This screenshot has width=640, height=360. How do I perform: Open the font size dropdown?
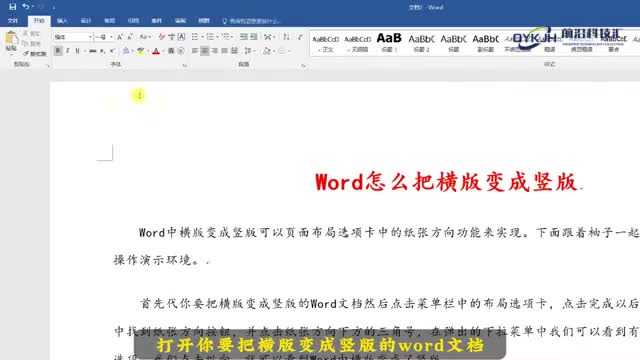pos(111,37)
